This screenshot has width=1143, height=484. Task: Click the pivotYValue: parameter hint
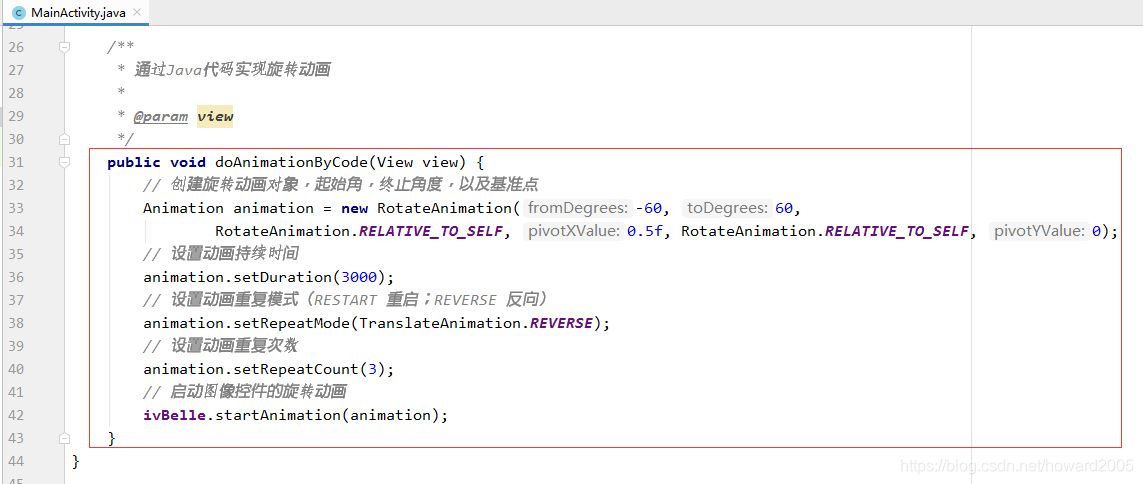[x=1039, y=232]
